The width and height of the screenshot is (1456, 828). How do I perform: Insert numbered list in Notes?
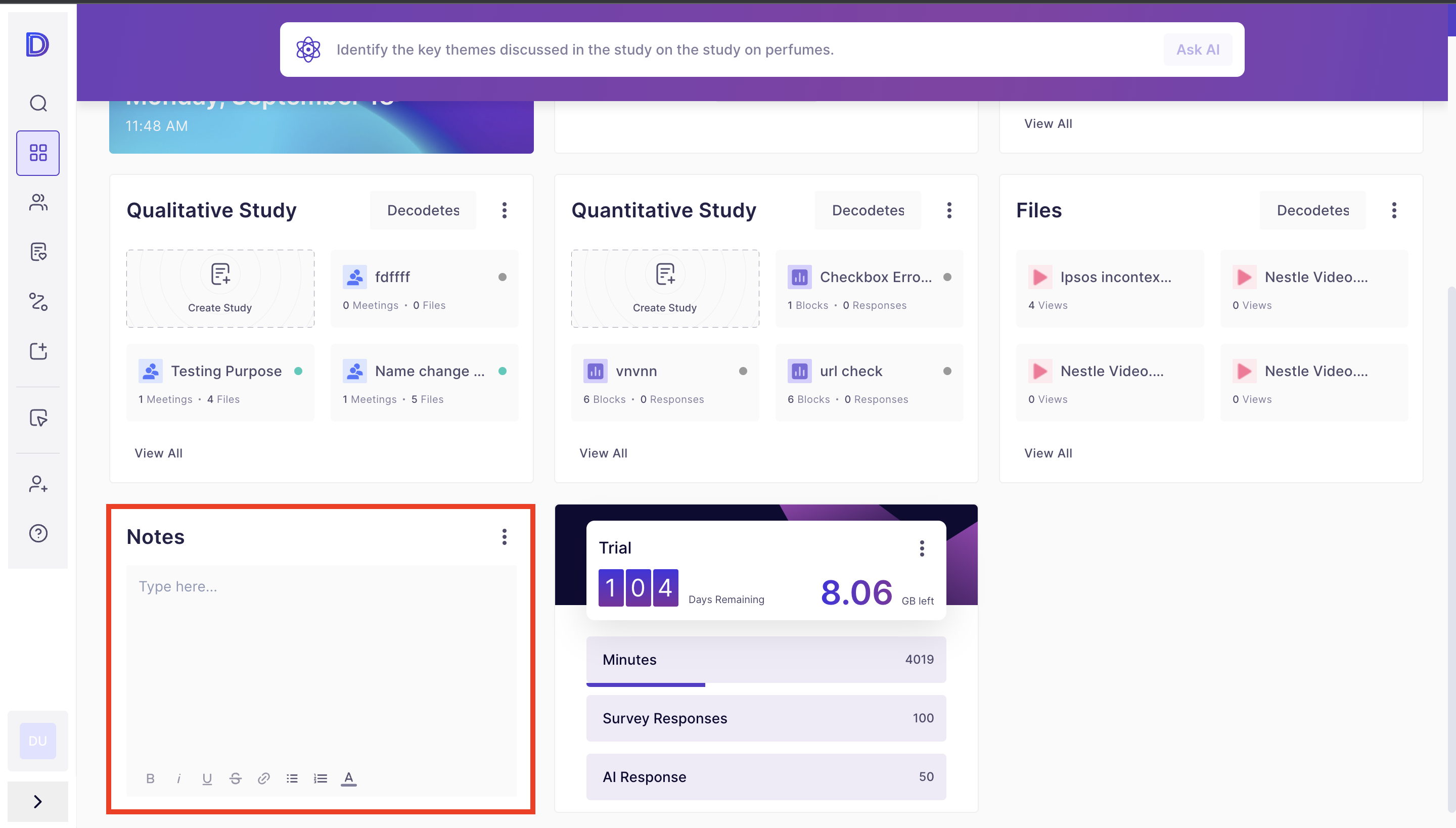click(320, 778)
